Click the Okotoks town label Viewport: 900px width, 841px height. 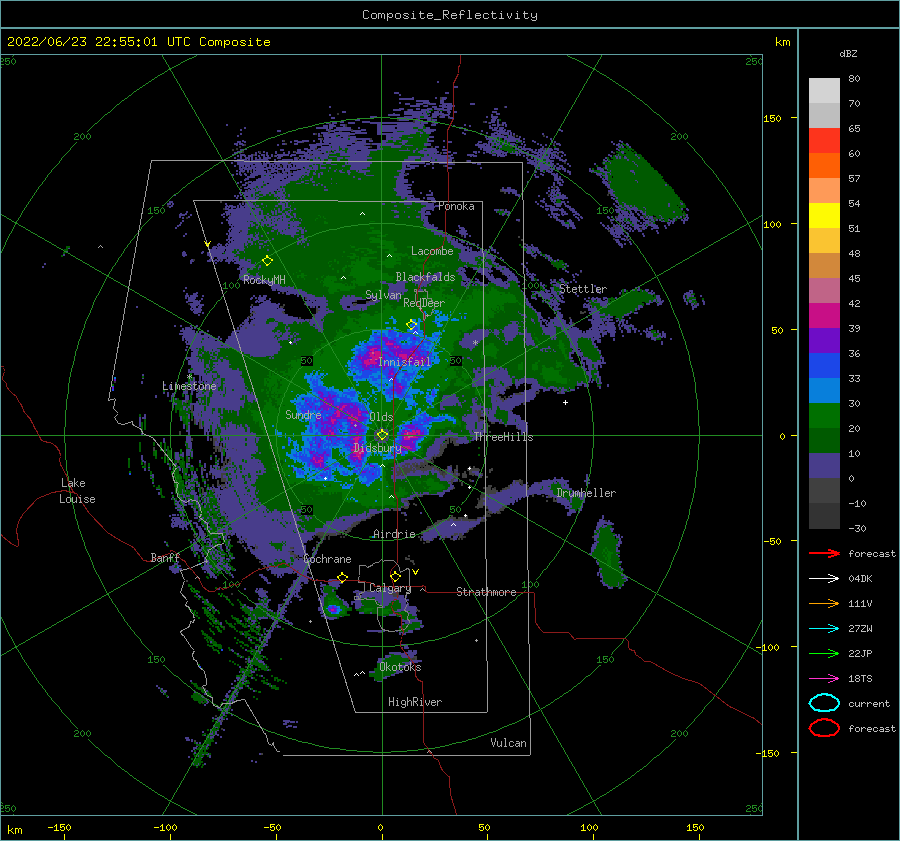tap(400, 667)
